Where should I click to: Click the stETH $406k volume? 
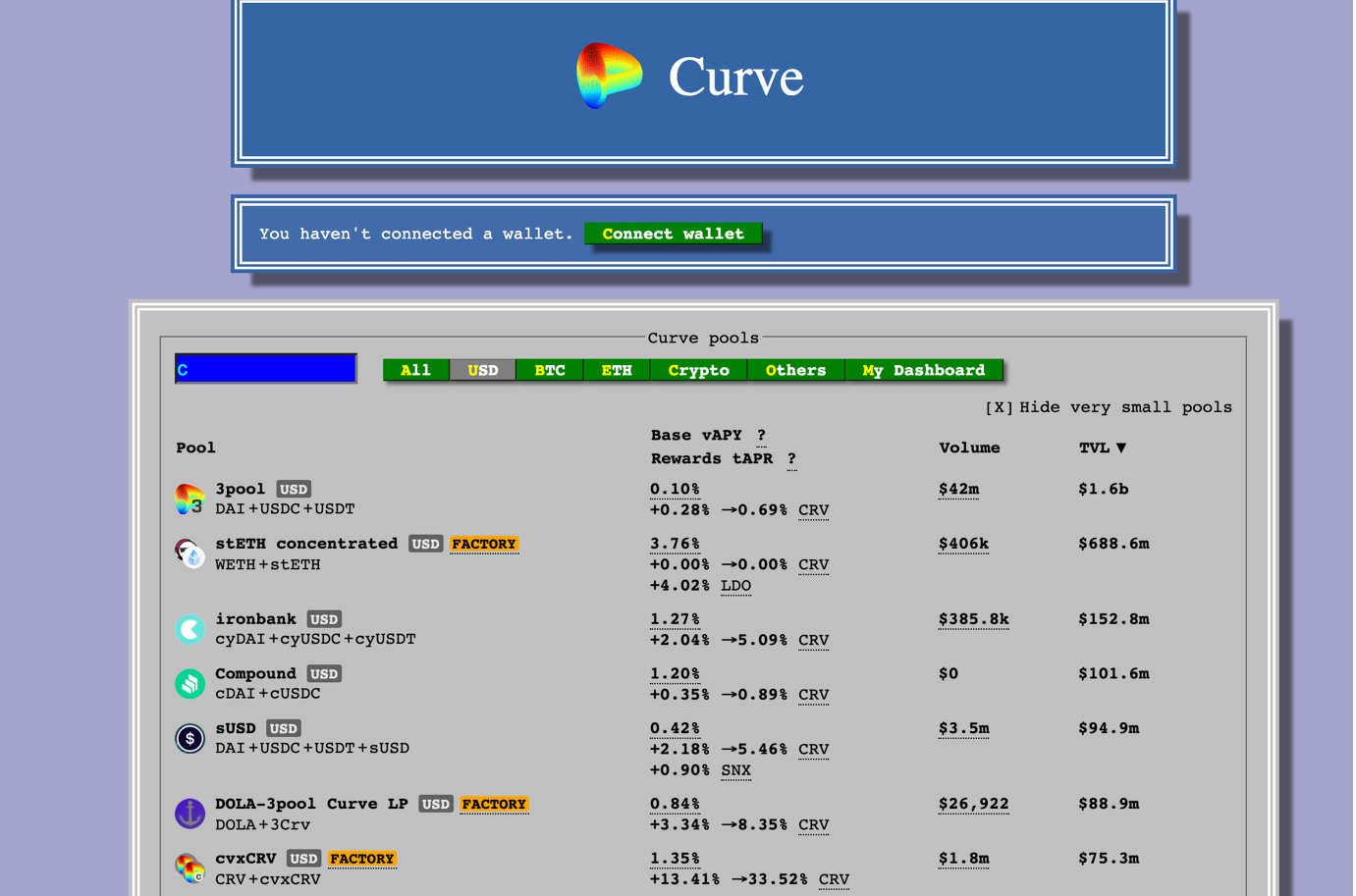pyautogui.click(x=963, y=544)
